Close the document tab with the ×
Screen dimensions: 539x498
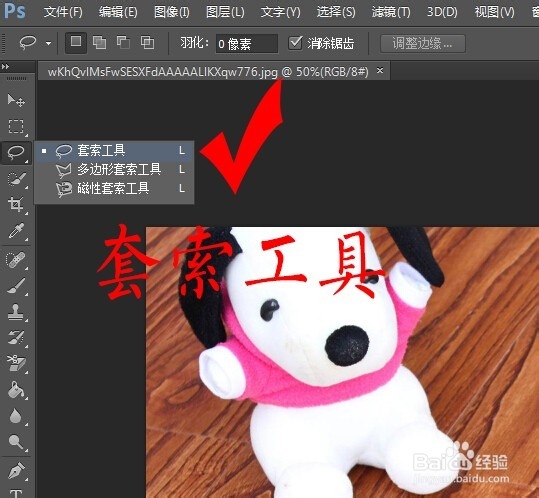point(380,70)
